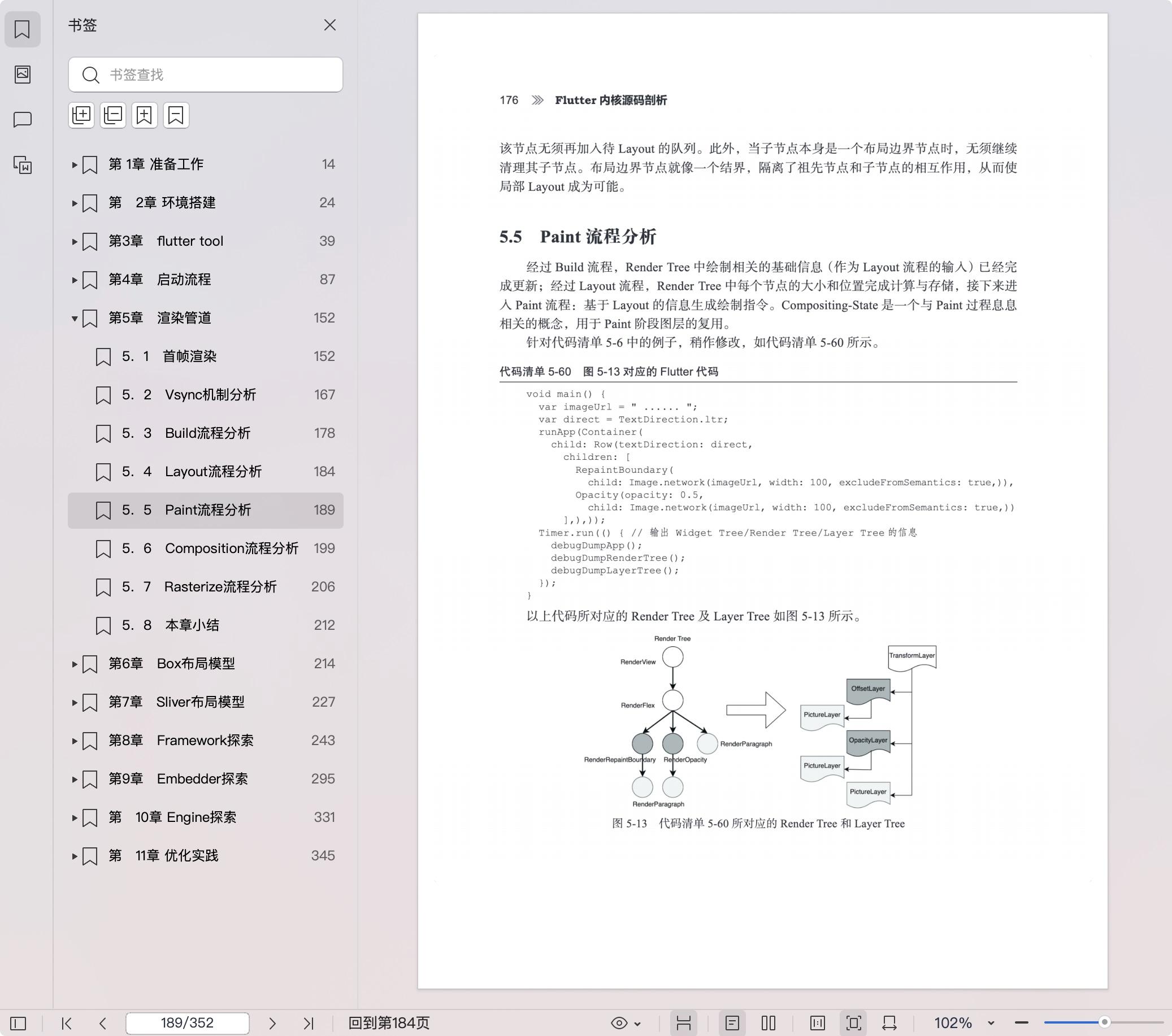Open the comments sidebar panel
Viewport: 1172px width, 1036px height.
23,119
